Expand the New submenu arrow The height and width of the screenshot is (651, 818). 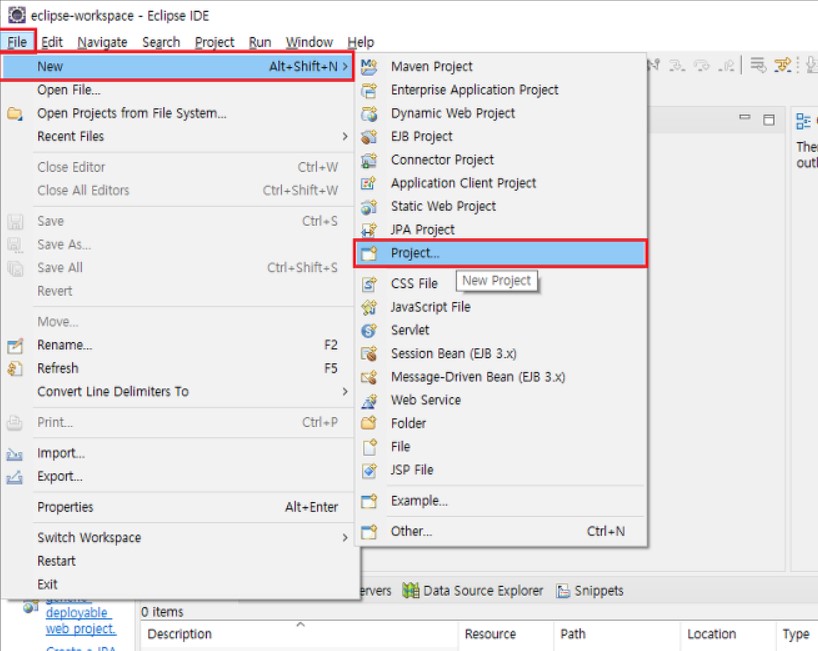pyautogui.click(x=345, y=66)
